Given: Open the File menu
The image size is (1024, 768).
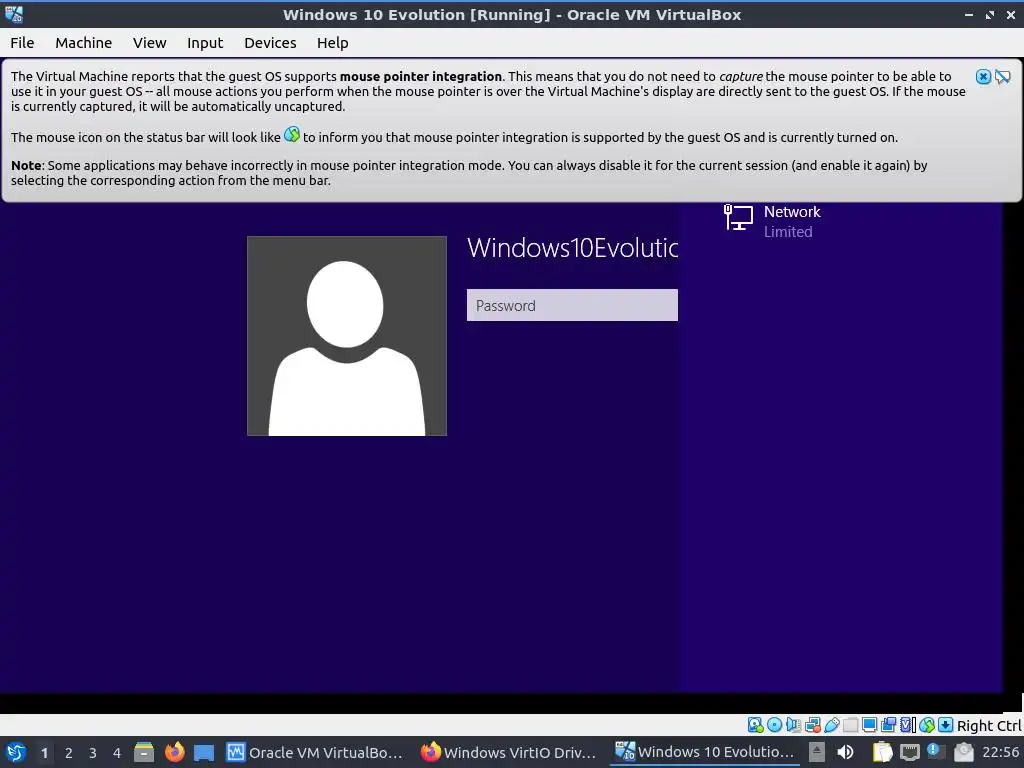Looking at the screenshot, I should (22, 42).
